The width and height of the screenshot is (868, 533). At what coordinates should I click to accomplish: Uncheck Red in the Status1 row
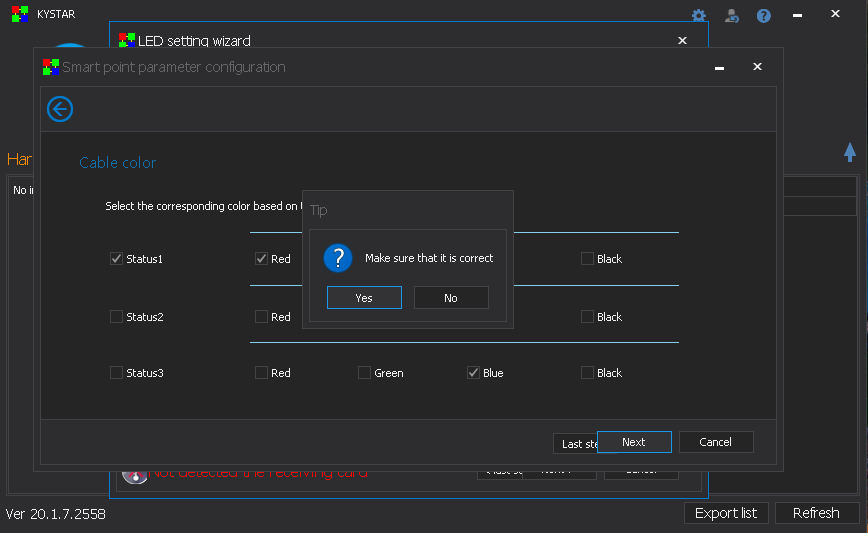(261, 259)
